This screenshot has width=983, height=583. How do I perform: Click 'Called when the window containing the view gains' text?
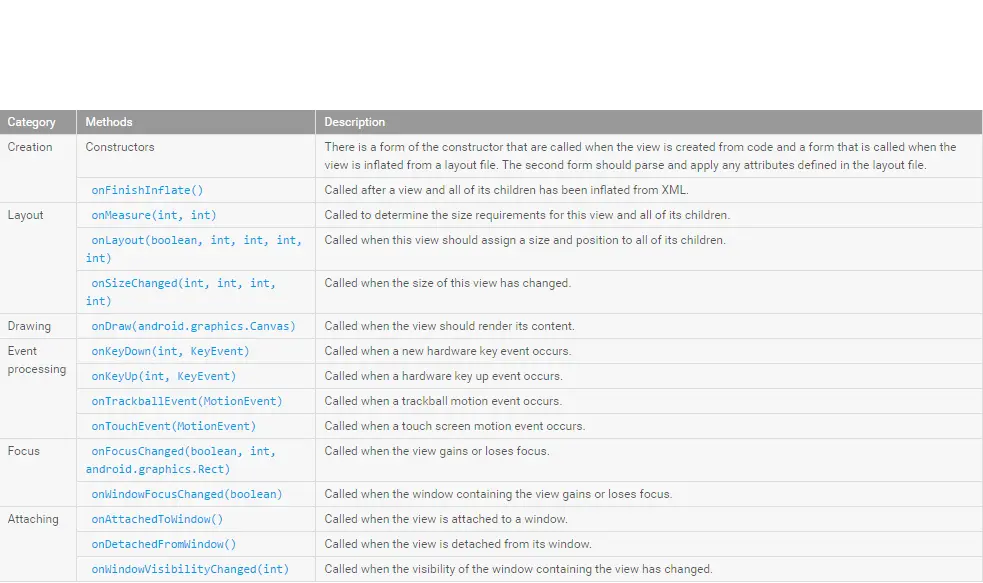click(x=498, y=494)
